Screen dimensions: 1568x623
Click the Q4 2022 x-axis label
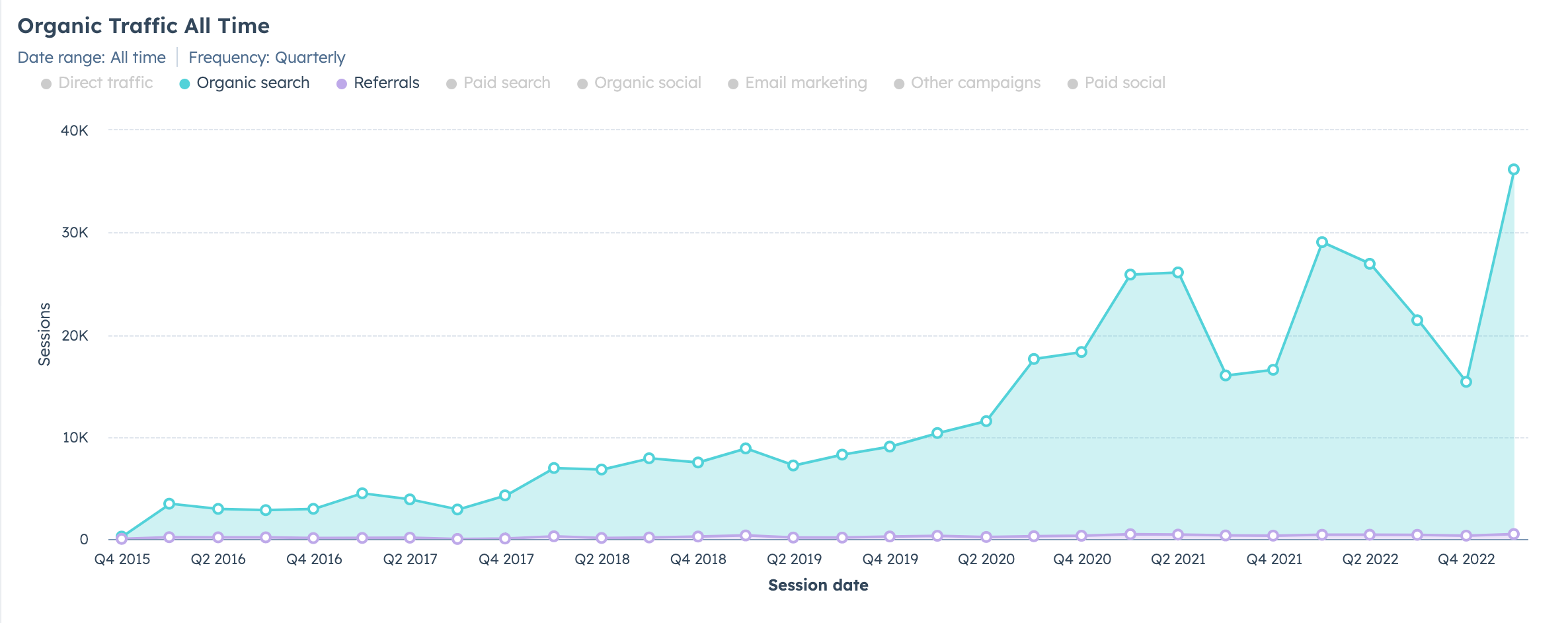pyautogui.click(x=1466, y=560)
